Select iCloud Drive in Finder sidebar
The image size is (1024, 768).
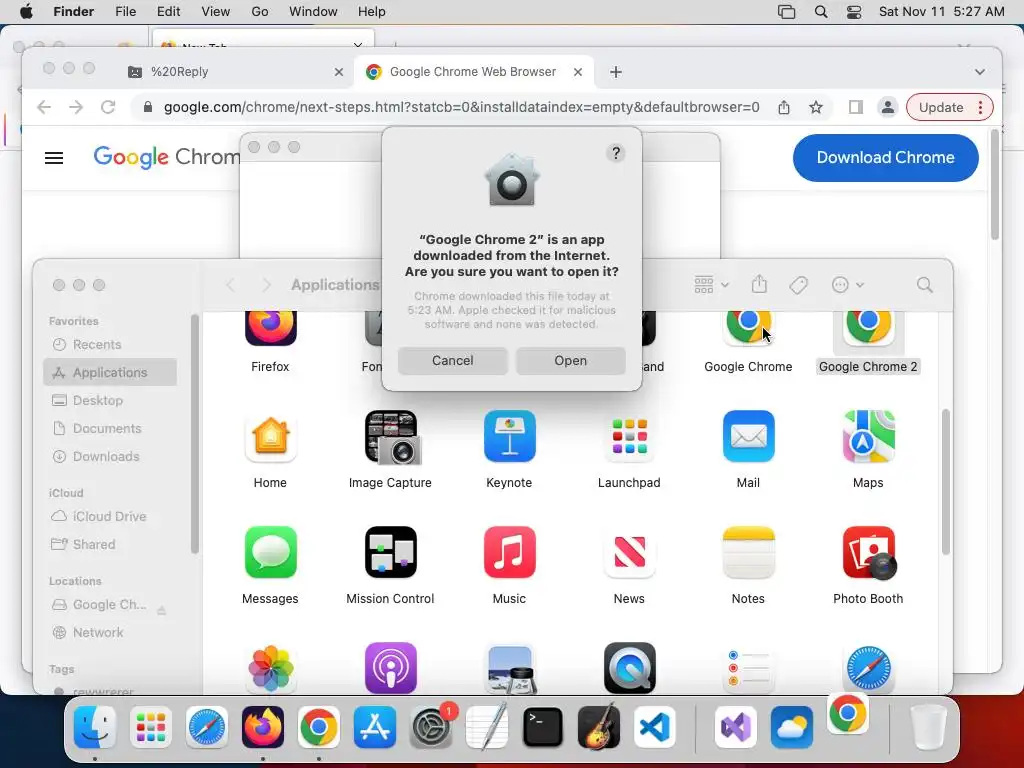(110, 516)
